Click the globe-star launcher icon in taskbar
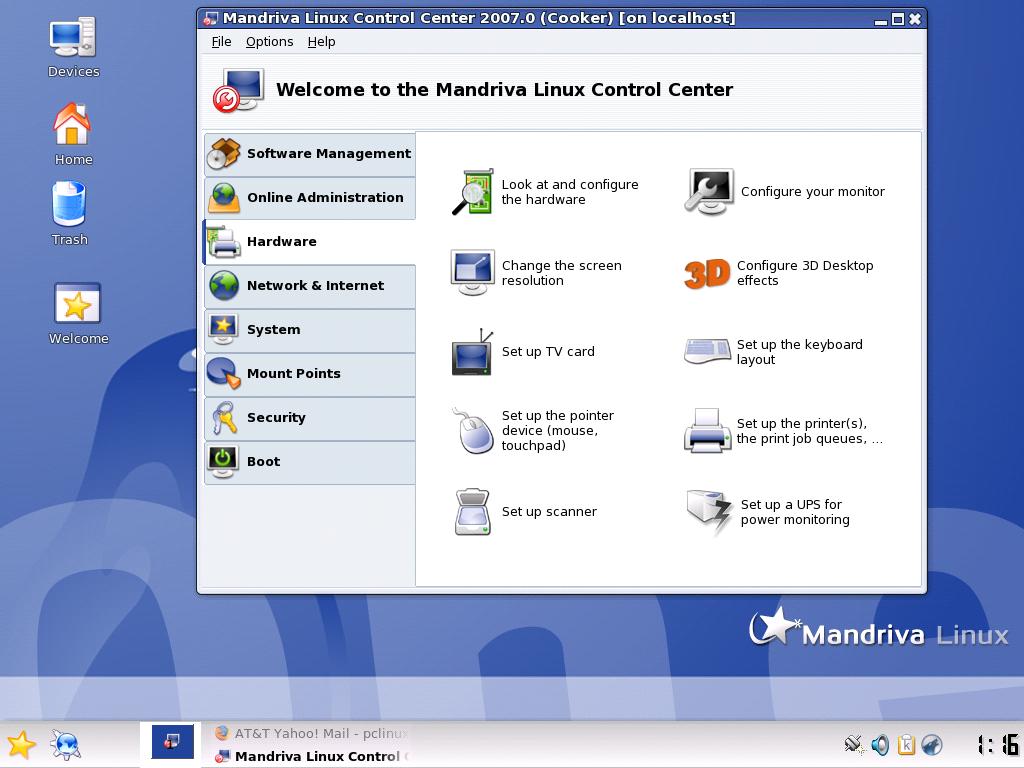 (66, 744)
